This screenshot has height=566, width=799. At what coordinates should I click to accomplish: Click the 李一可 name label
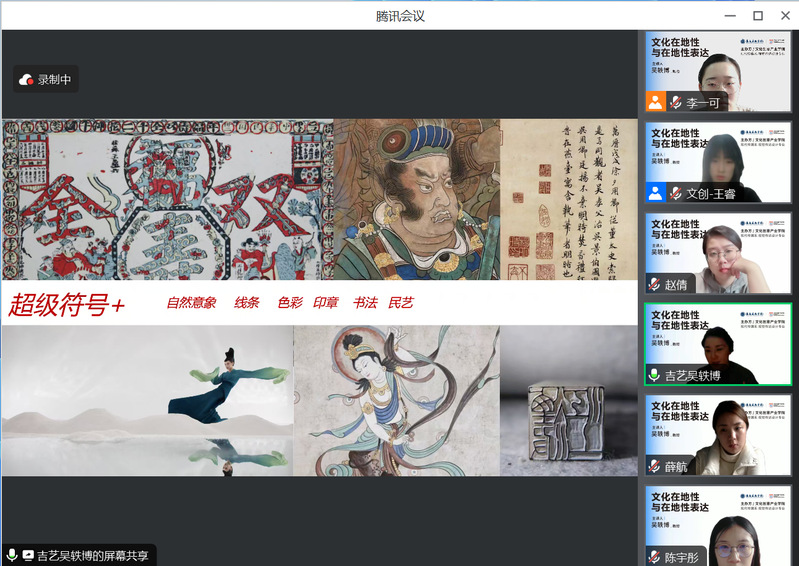tap(703, 103)
